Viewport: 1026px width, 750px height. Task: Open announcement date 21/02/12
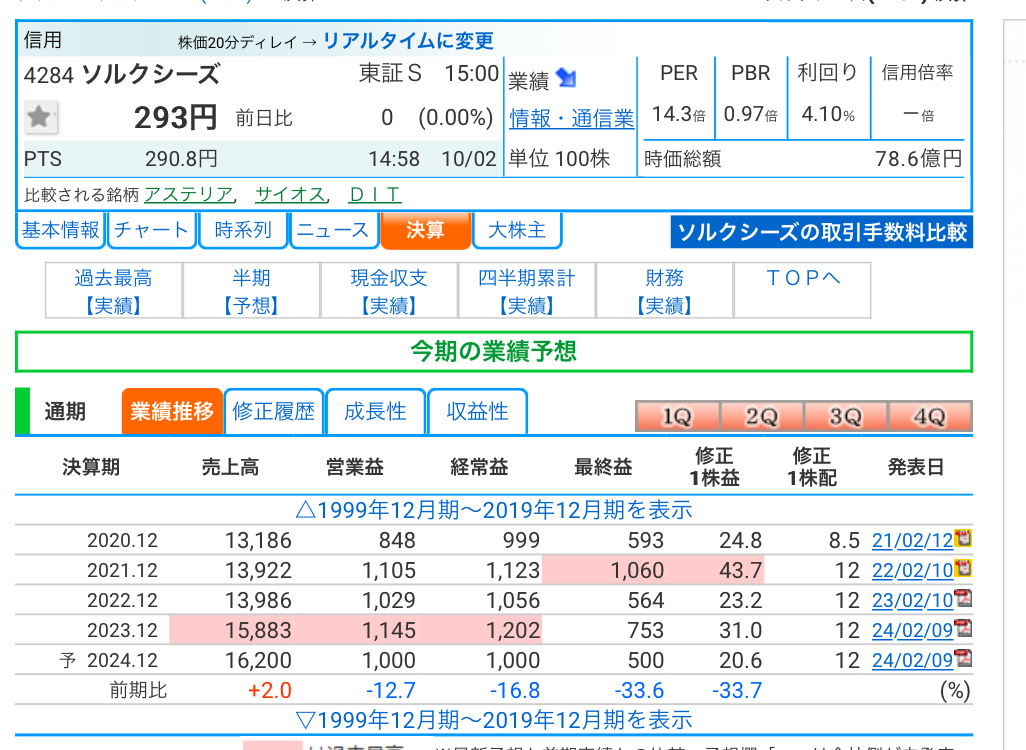(912, 541)
